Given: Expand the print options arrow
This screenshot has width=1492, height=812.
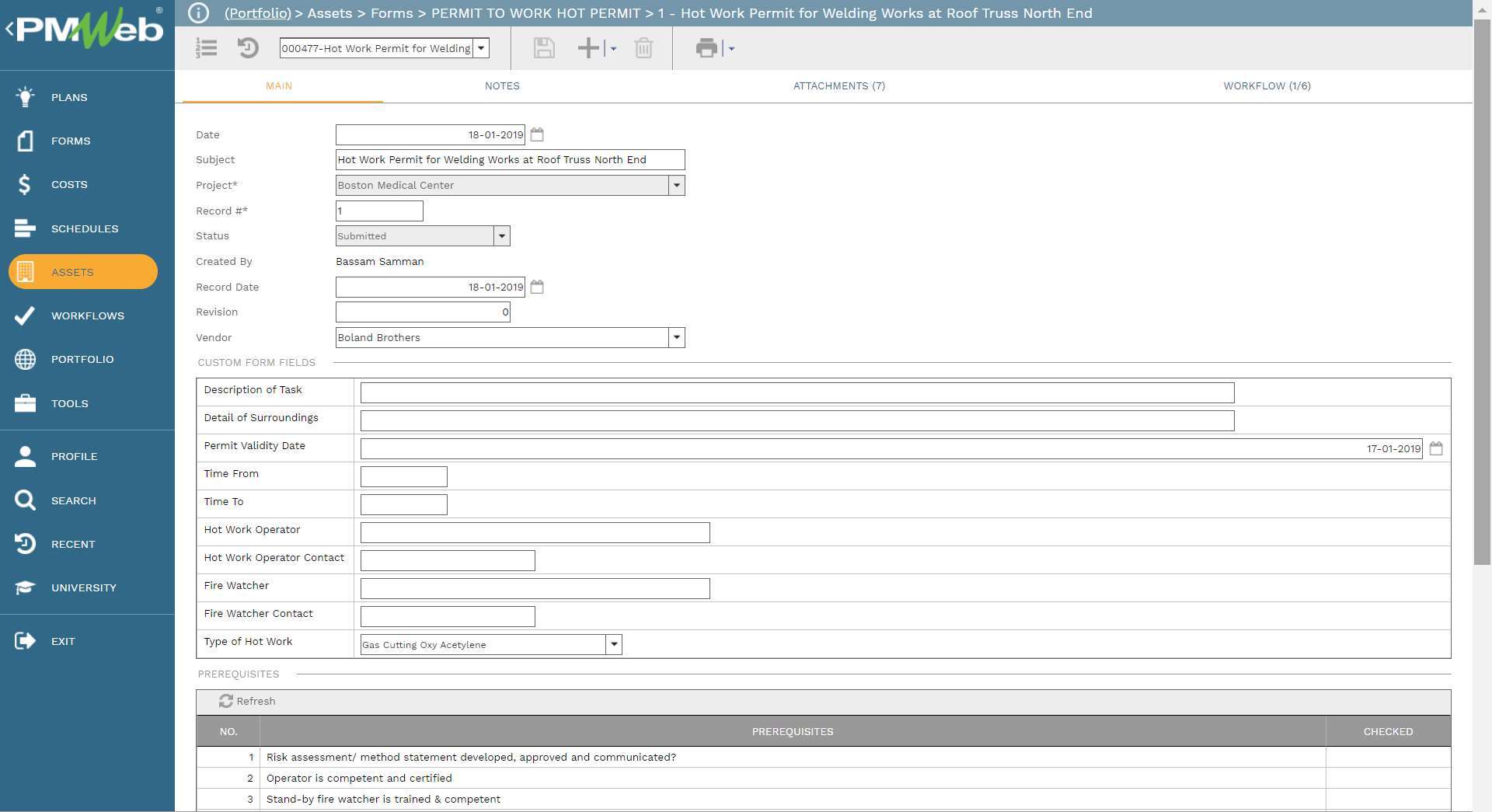Looking at the screenshot, I should [x=731, y=49].
